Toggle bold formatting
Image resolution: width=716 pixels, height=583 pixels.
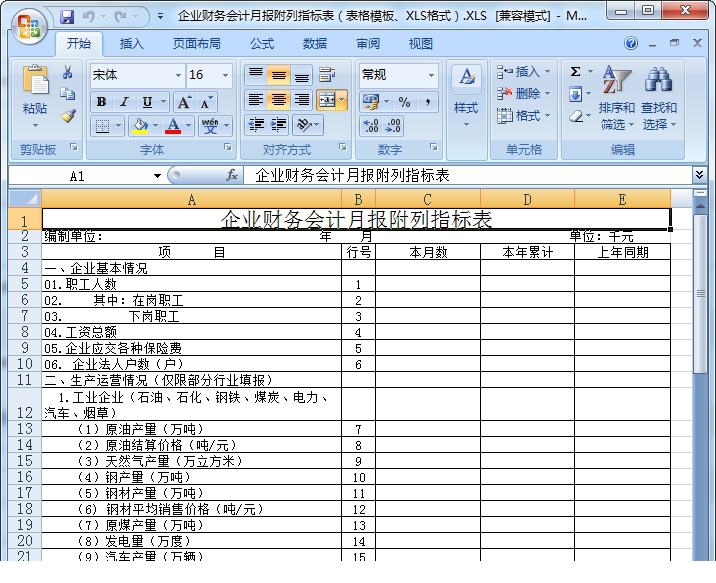click(x=101, y=102)
